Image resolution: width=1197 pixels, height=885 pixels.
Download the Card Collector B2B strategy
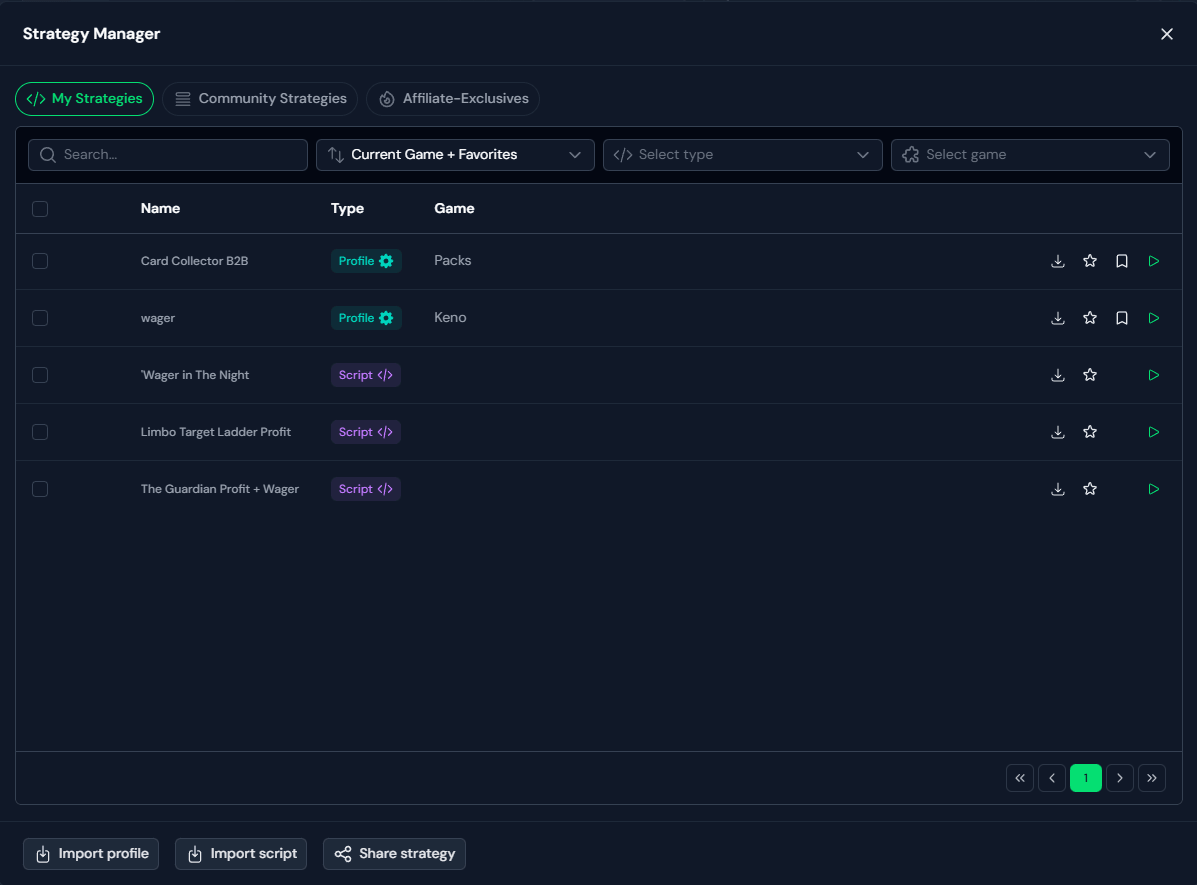pyautogui.click(x=1057, y=261)
